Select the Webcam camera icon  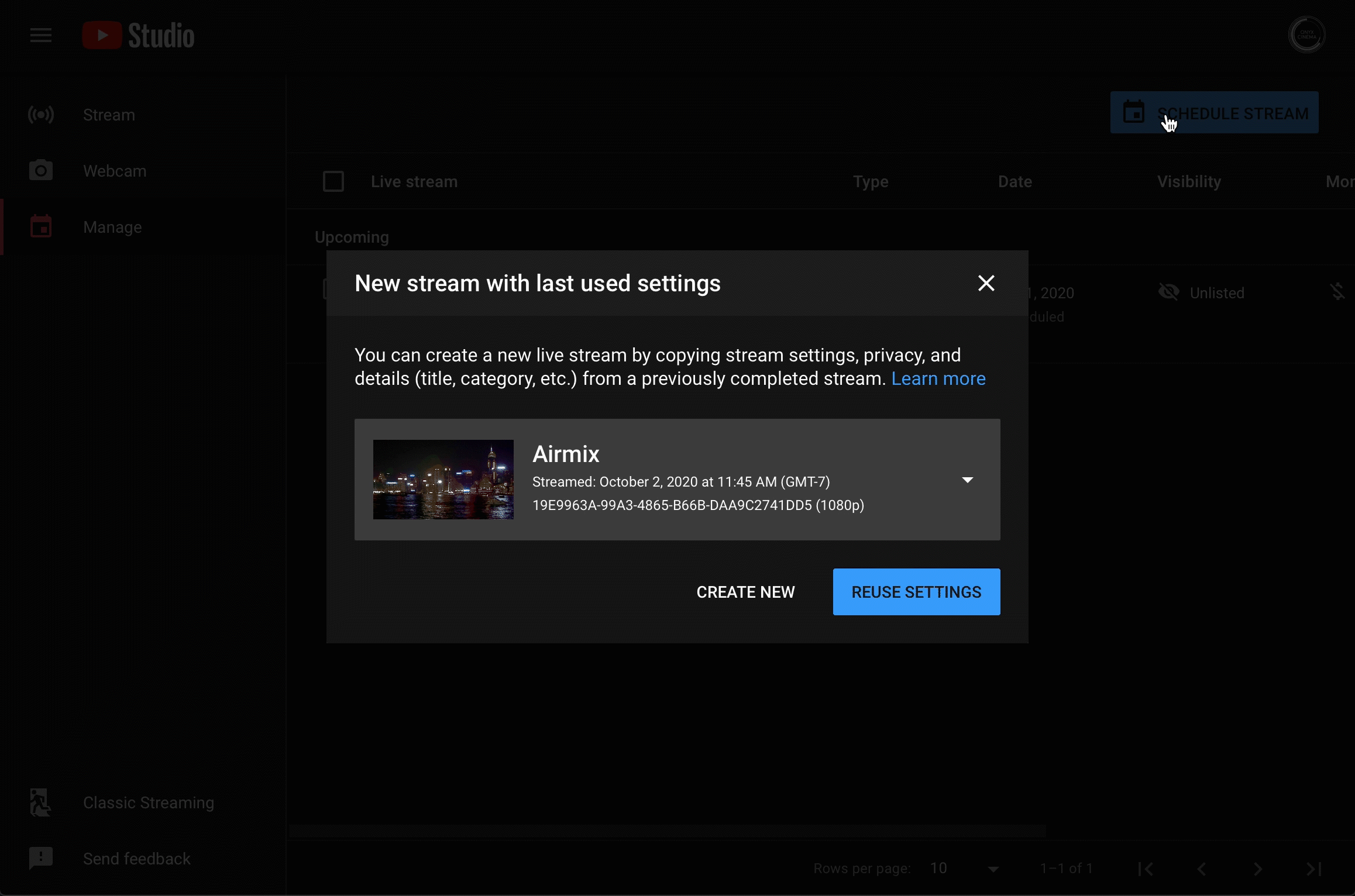pos(41,171)
